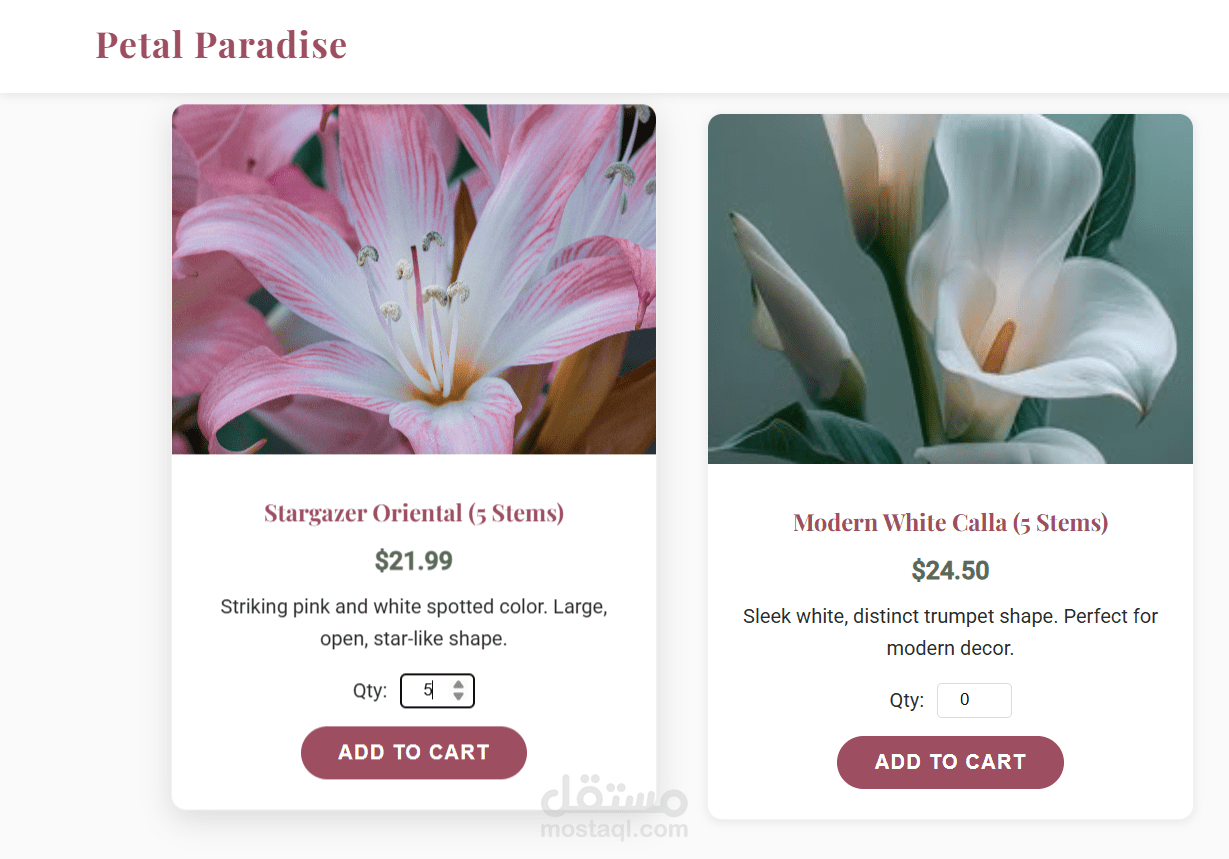Open the Modern White Calla (5 Stems) title
This screenshot has height=859, width=1229.
tap(950, 523)
